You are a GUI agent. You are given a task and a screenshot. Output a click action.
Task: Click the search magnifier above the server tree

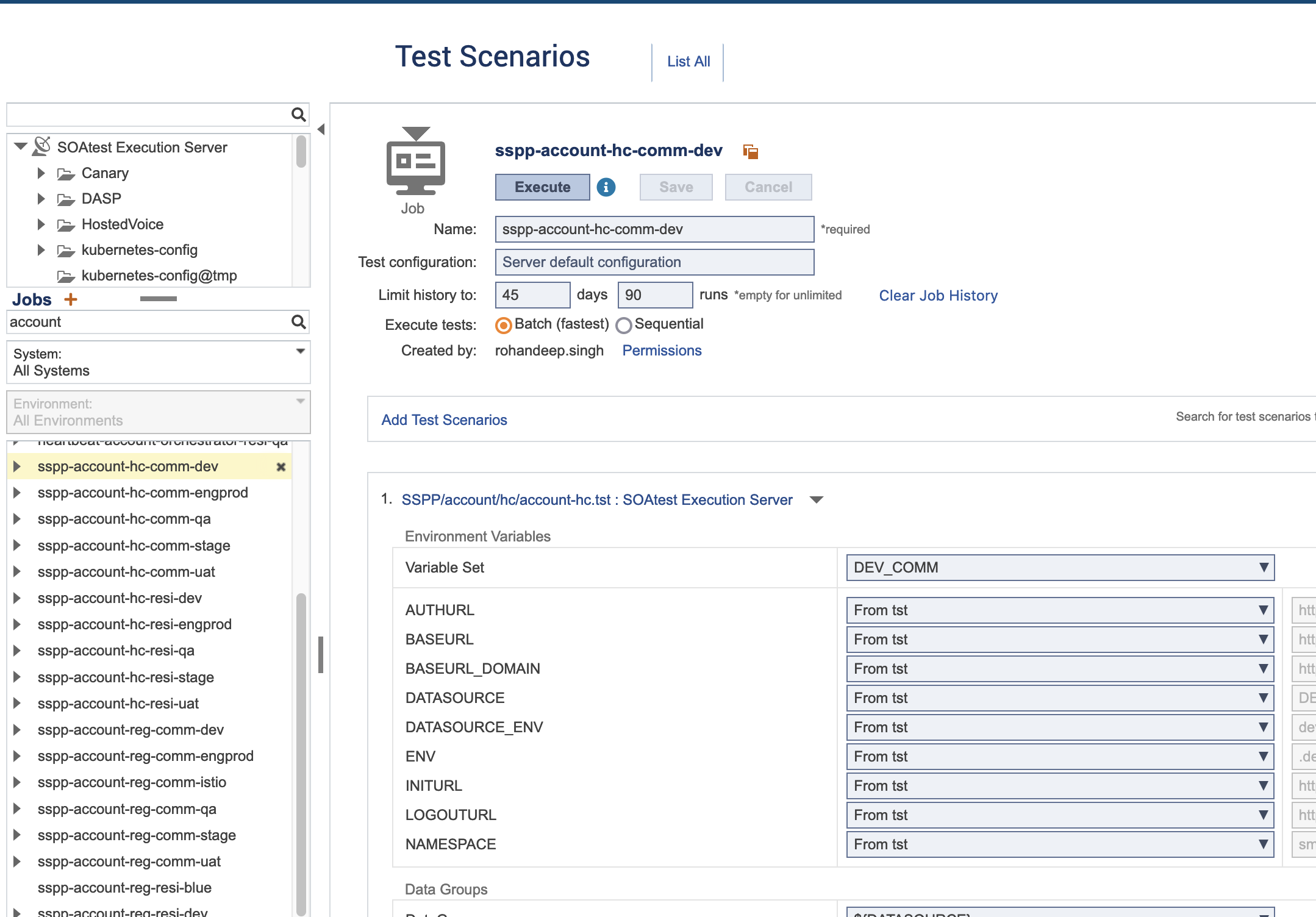[x=298, y=114]
